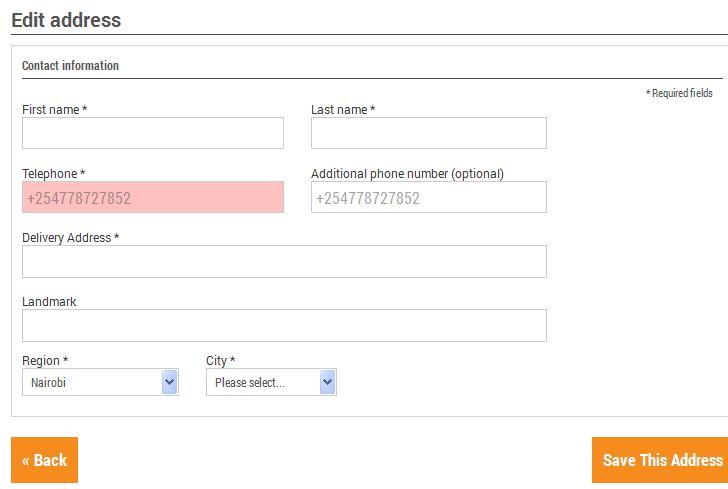Click the Additional phone number field
This screenshot has width=728, height=489.
[x=428, y=197]
